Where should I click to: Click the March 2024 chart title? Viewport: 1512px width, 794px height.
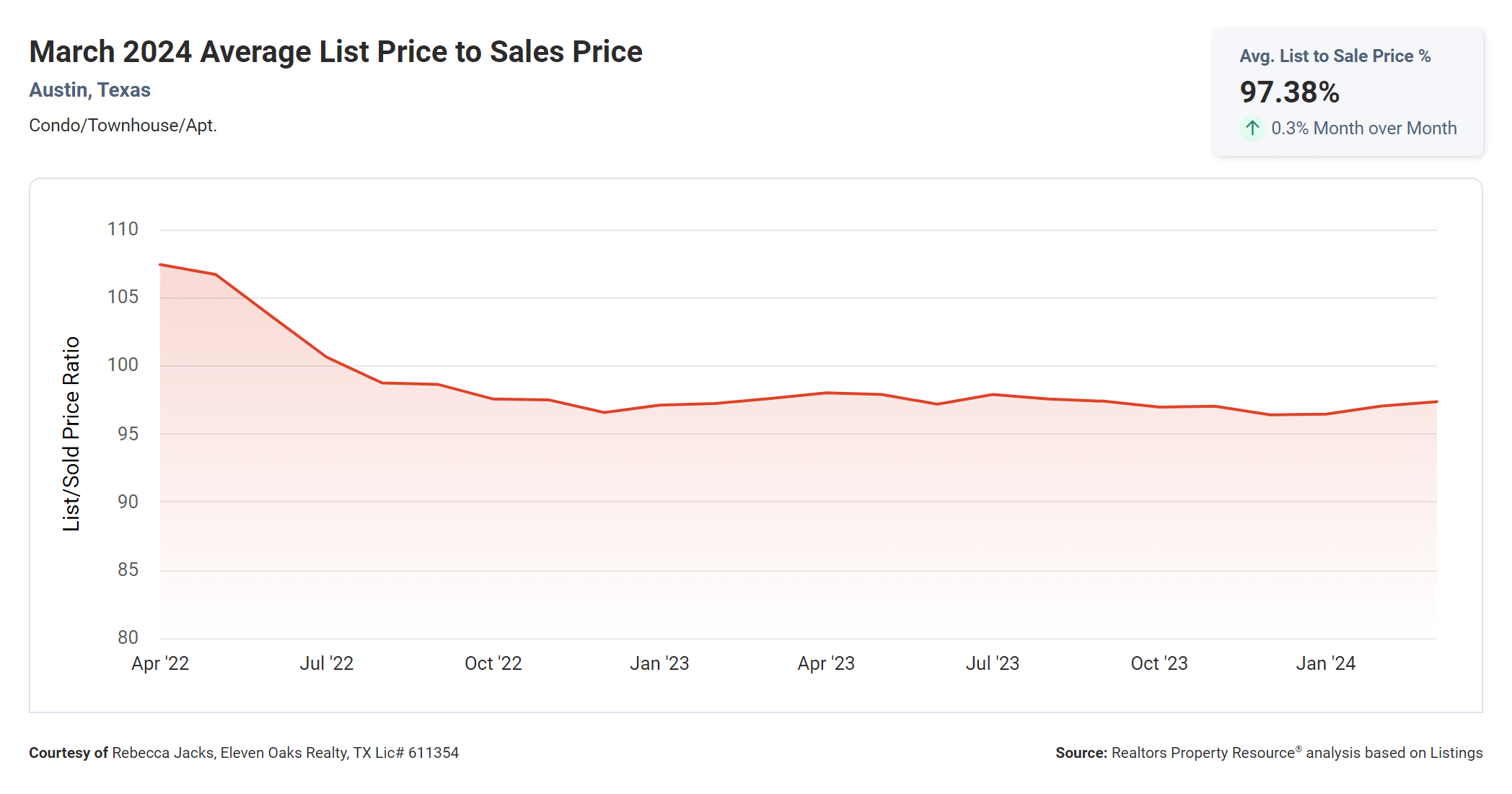[335, 52]
